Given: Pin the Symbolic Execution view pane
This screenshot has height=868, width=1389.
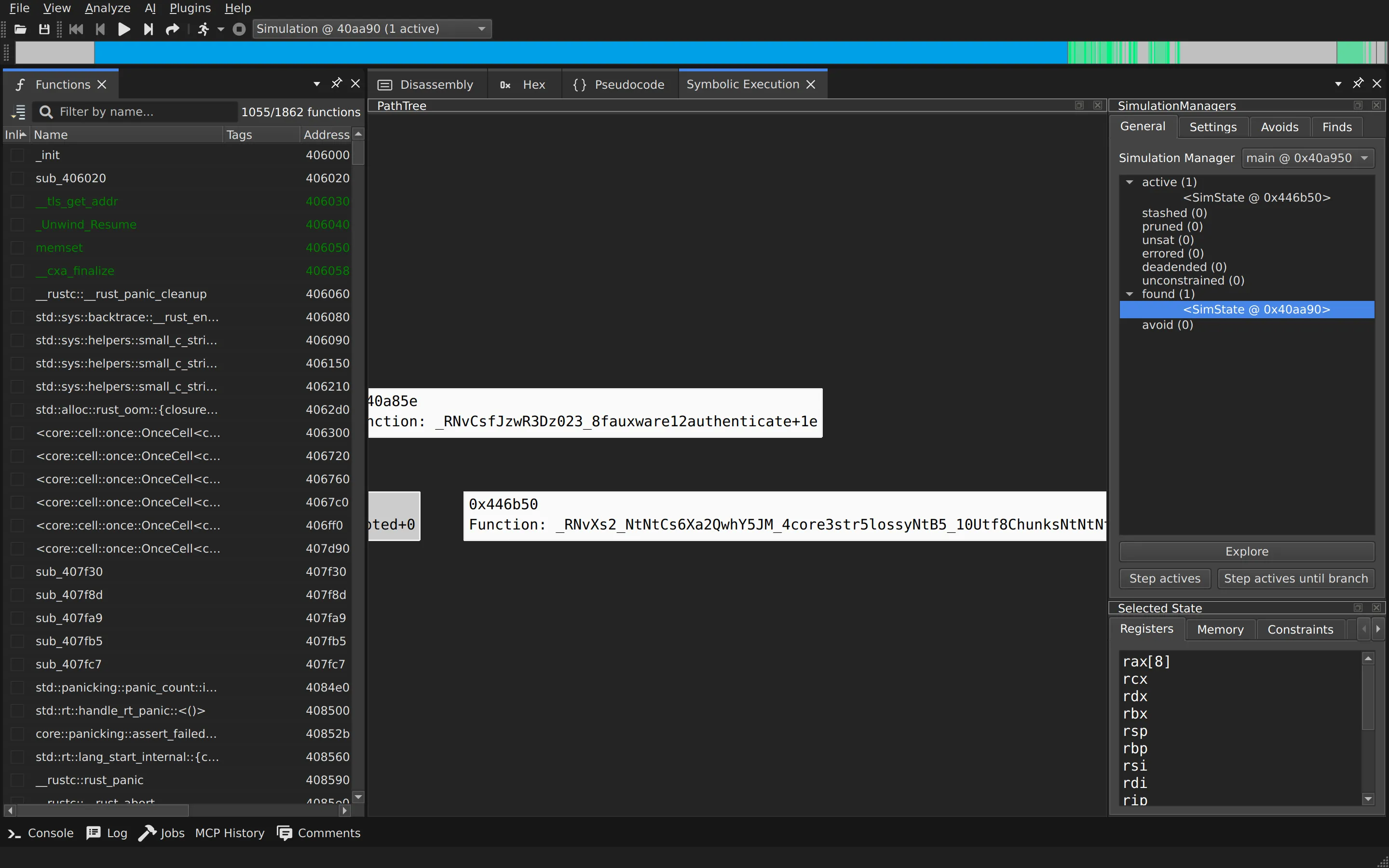Looking at the screenshot, I should point(1358,84).
